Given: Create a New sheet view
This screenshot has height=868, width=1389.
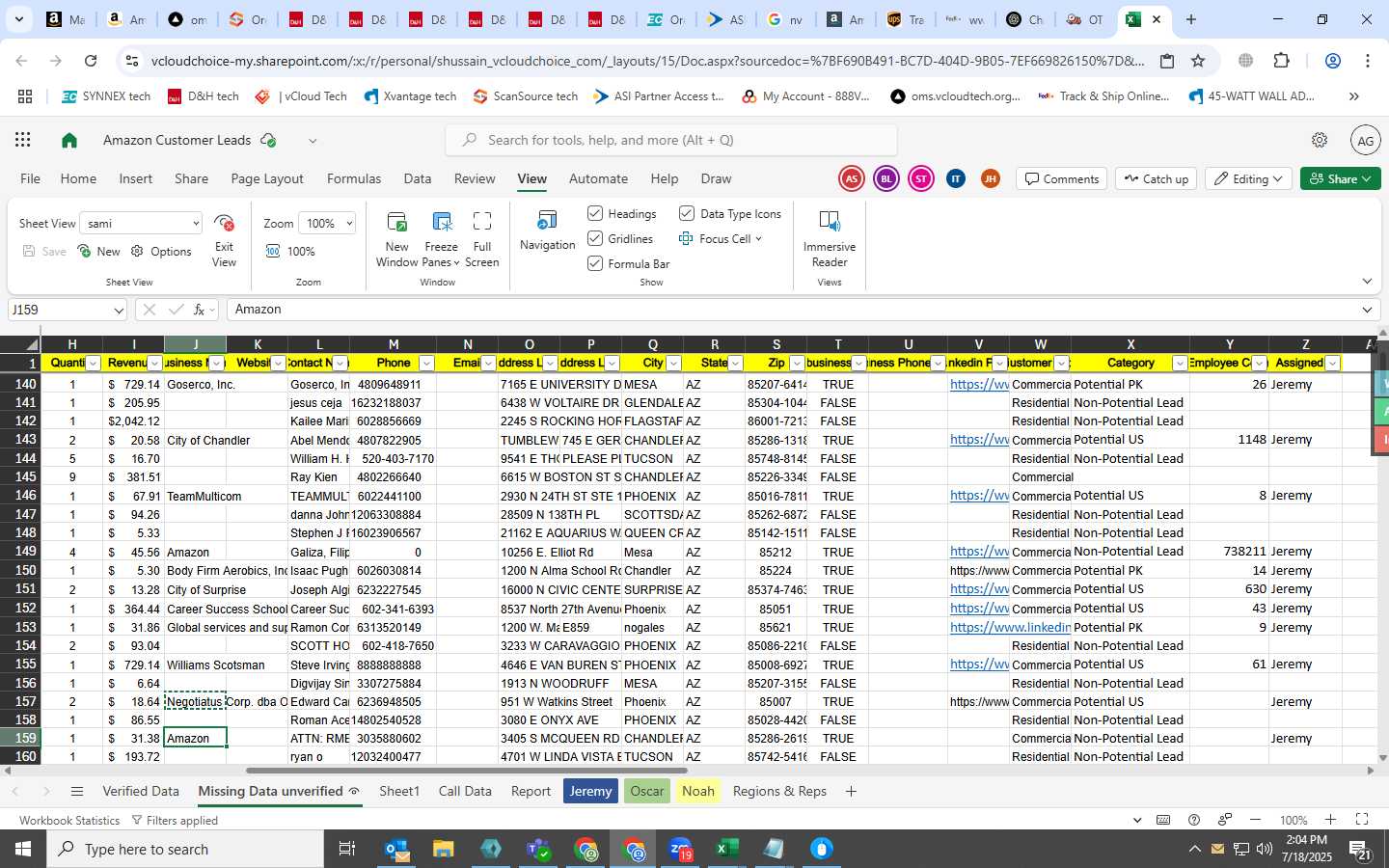Looking at the screenshot, I should click(x=98, y=252).
